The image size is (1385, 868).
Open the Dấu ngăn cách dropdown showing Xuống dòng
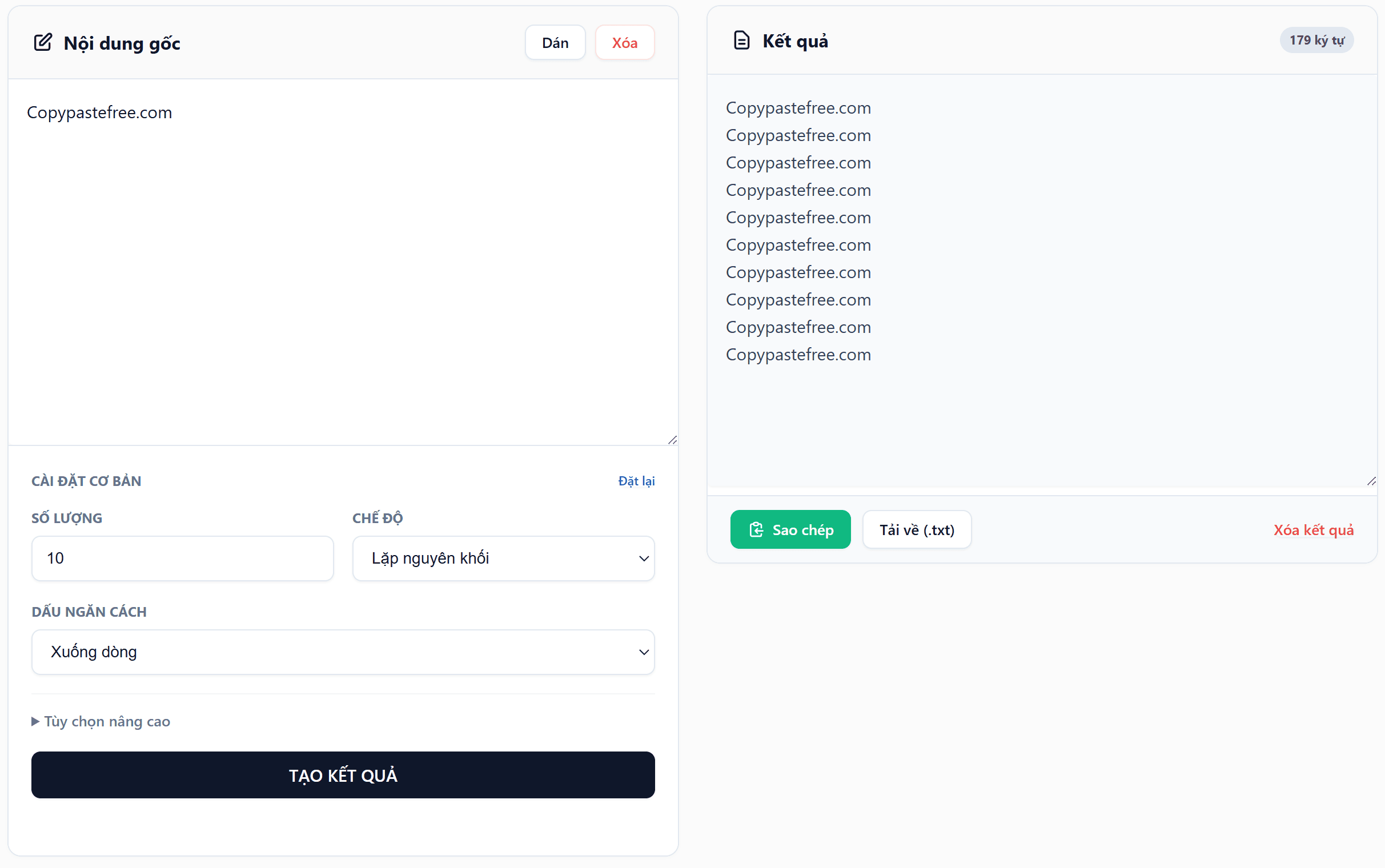tap(343, 652)
